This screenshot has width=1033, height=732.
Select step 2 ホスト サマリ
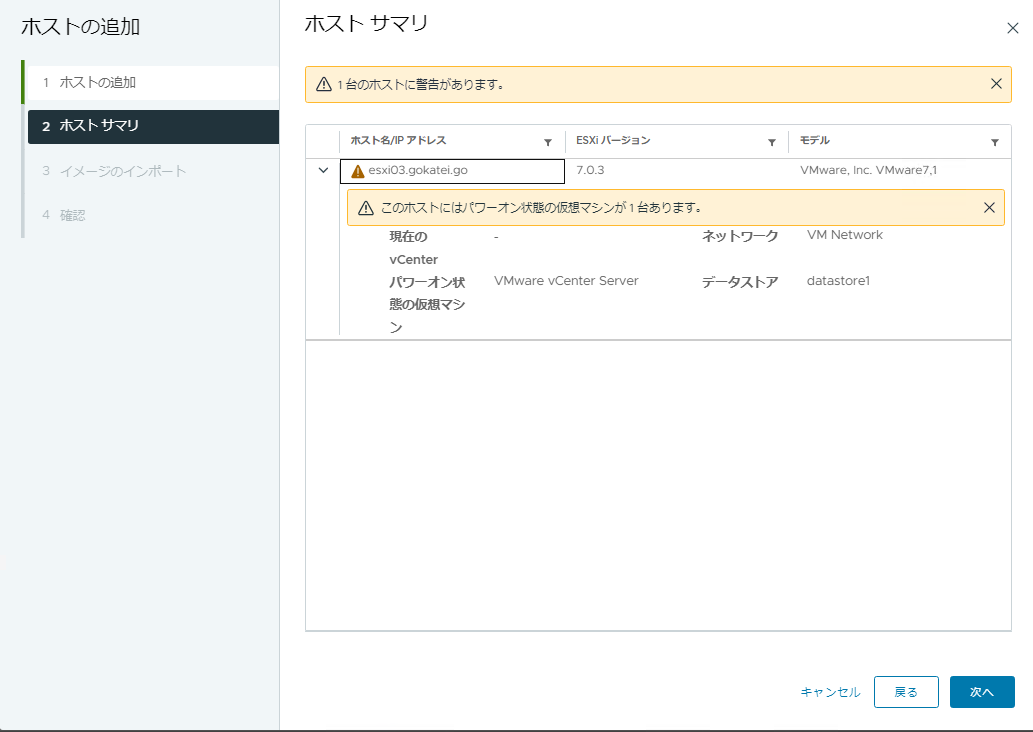(153, 126)
